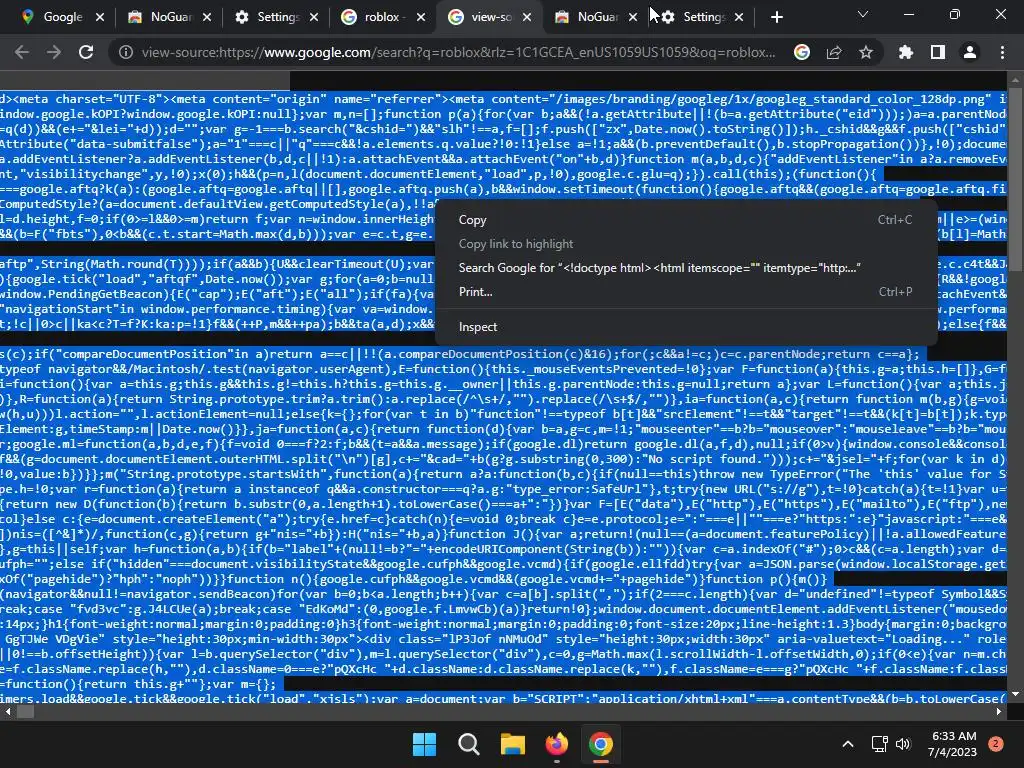Bookmark this tab with the star
The width and height of the screenshot is (1024, 768).
click(866, 52)
